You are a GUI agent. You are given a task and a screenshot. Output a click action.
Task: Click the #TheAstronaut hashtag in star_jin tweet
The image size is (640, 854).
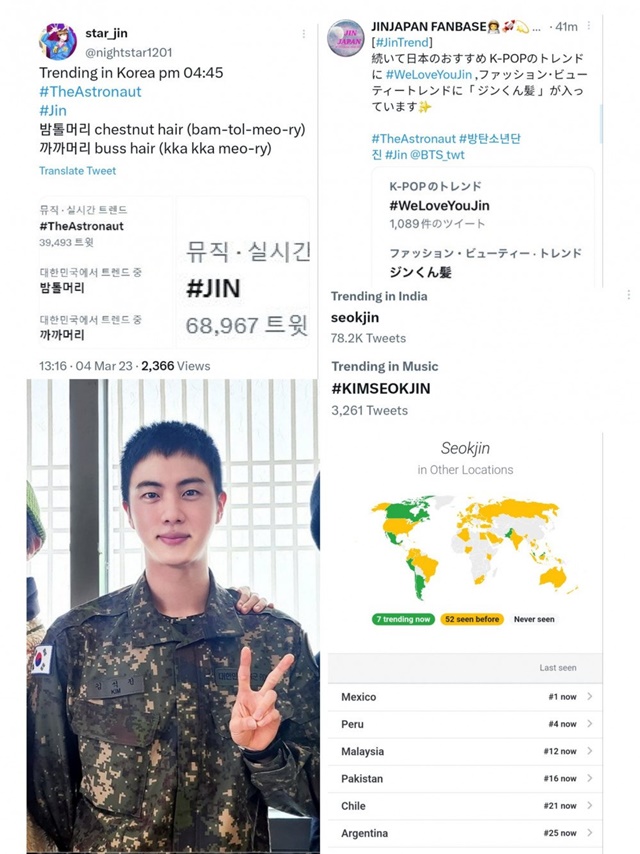point(90,92)
